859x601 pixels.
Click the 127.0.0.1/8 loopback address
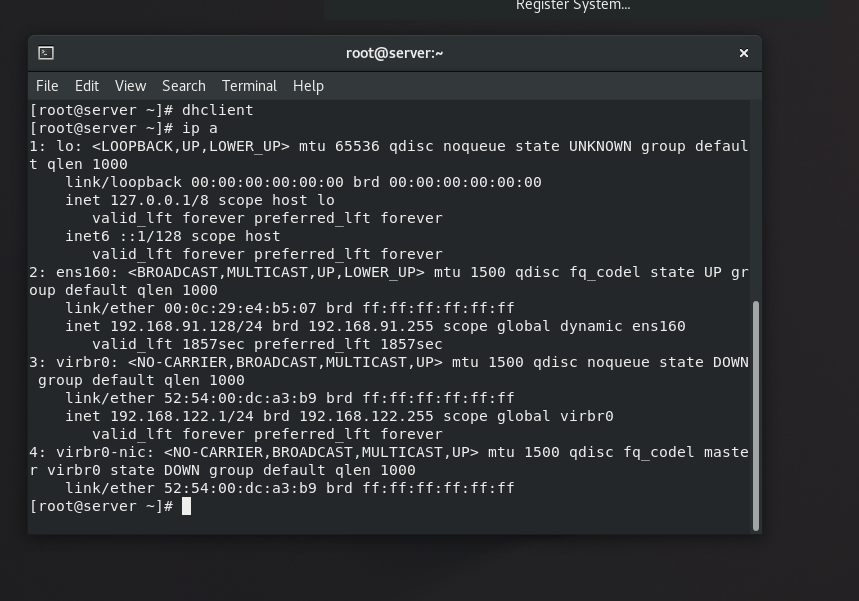159,201
